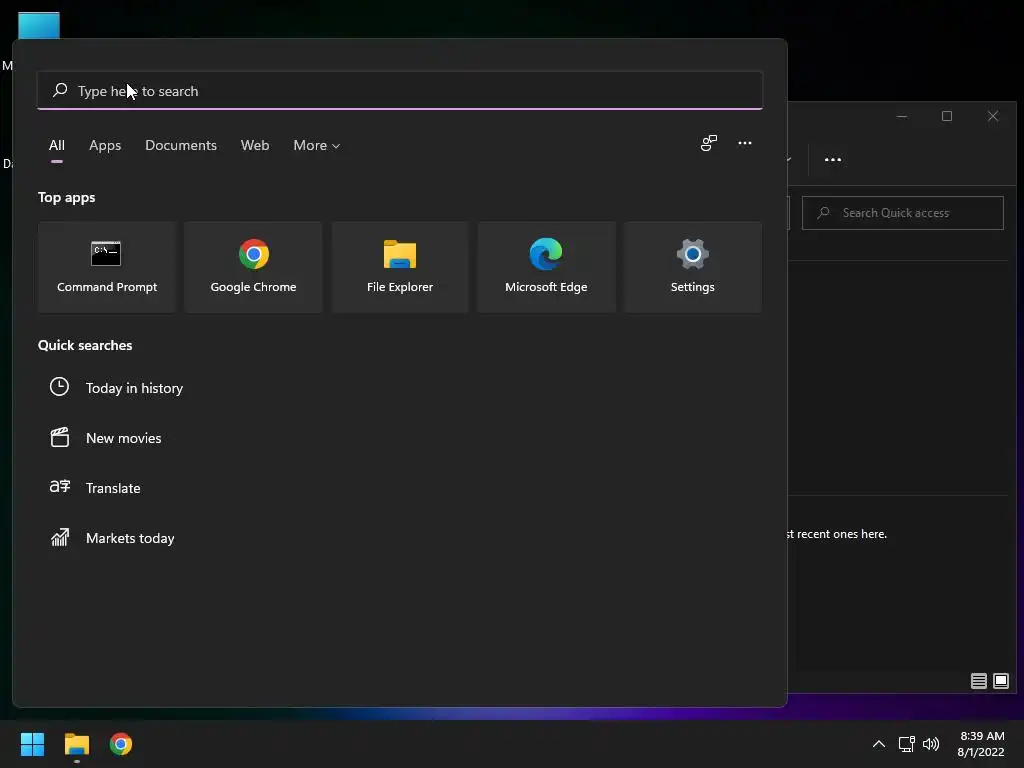Expand the More filter dropdown
Viewport: 1024px width, 768px height.
[317, 145]
